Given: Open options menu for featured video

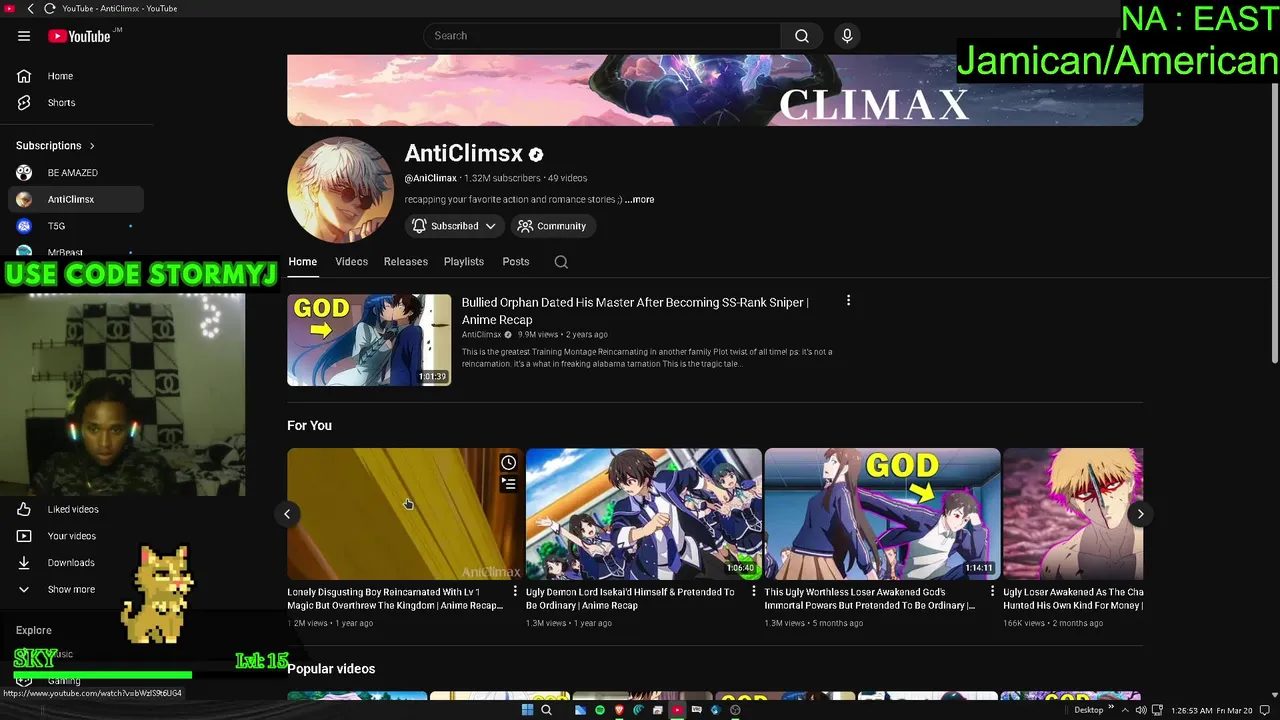Looking at the screenshot, I should coord(848,301).
